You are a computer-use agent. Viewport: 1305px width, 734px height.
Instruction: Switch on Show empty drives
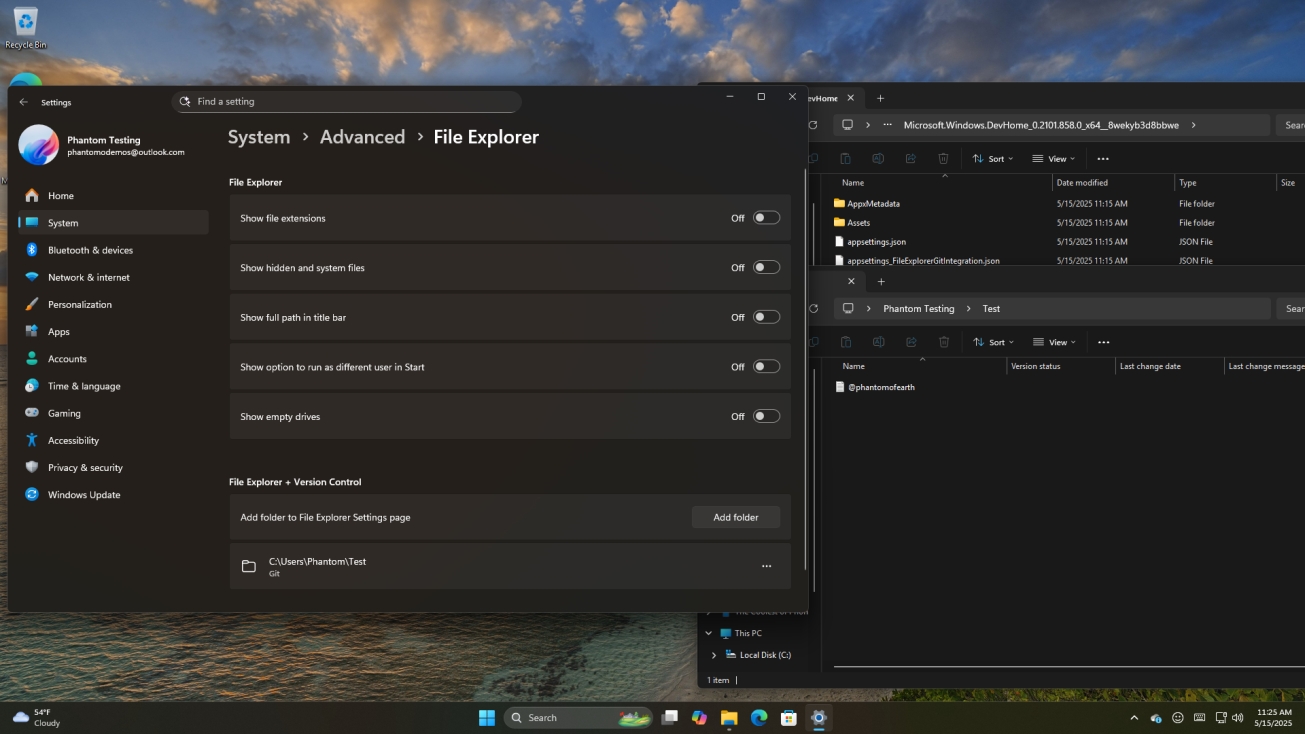[766, 416]
